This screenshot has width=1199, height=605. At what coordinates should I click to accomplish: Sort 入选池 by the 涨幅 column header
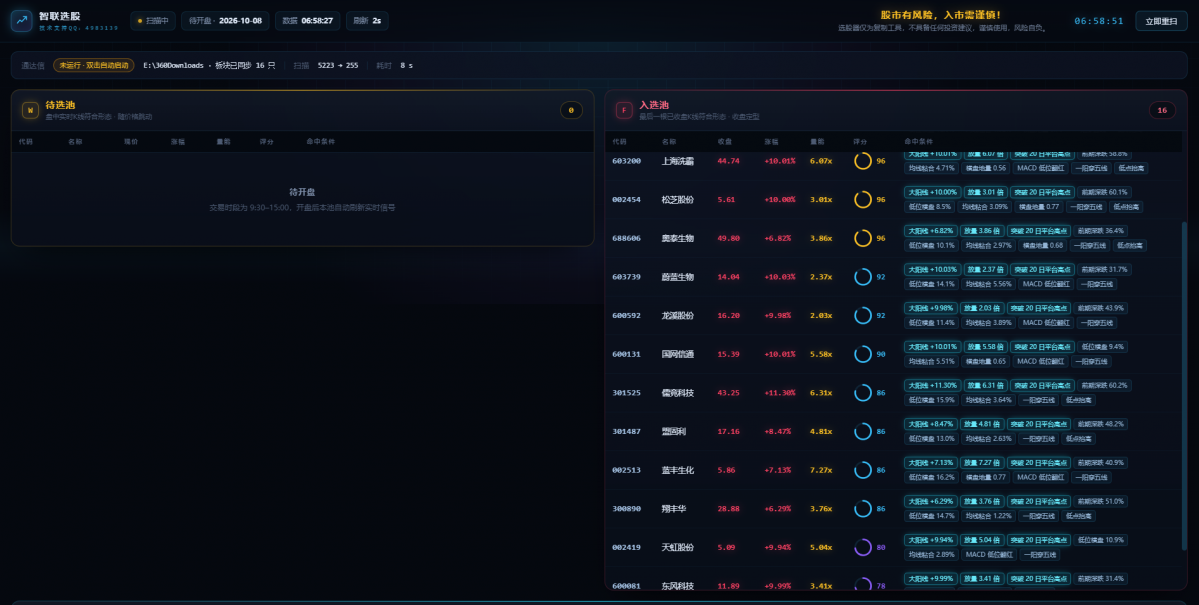tap(772, 141)
